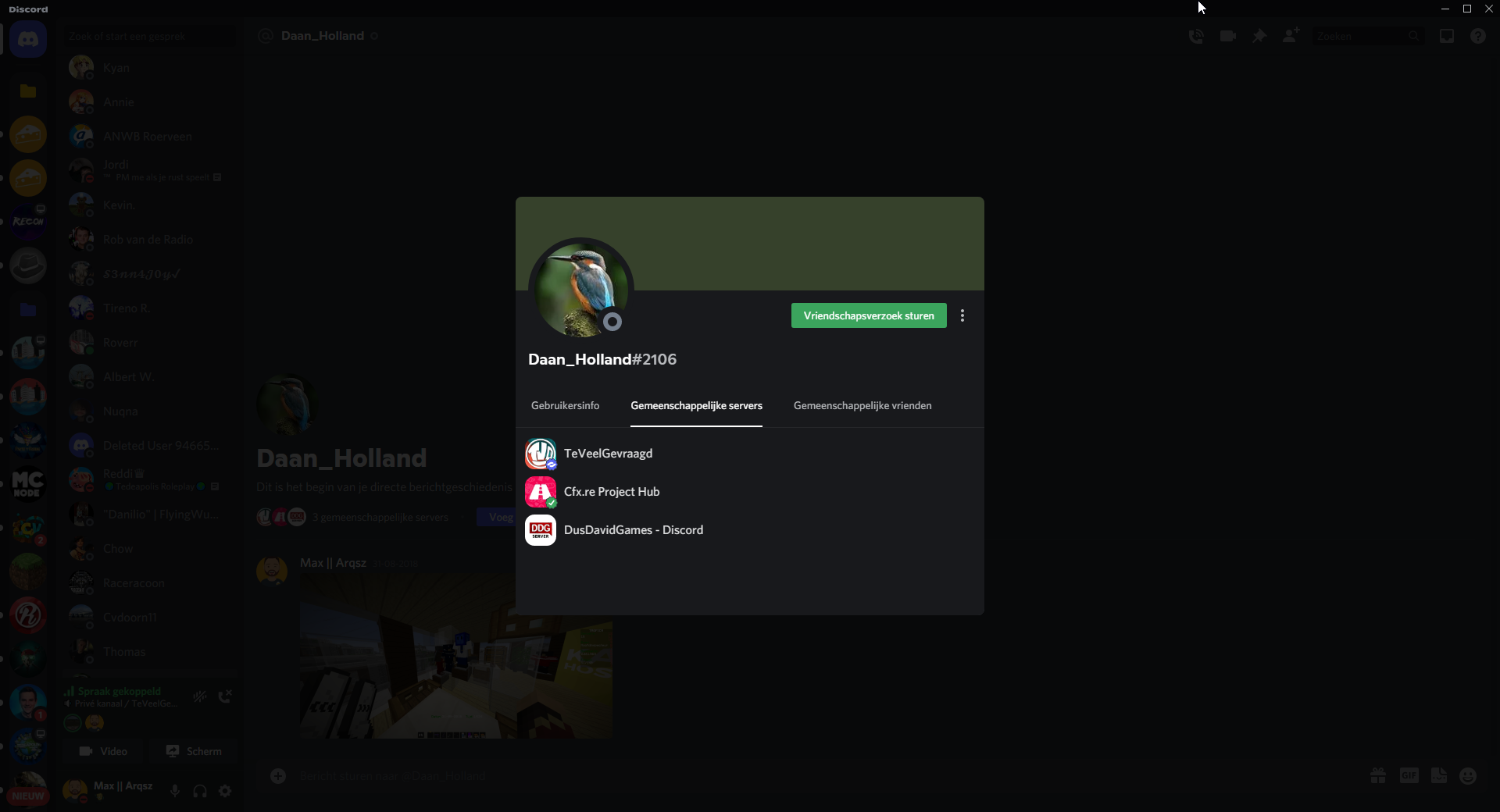
Task: Open the inbox icon in header
Action: [x=1446, y=36]
